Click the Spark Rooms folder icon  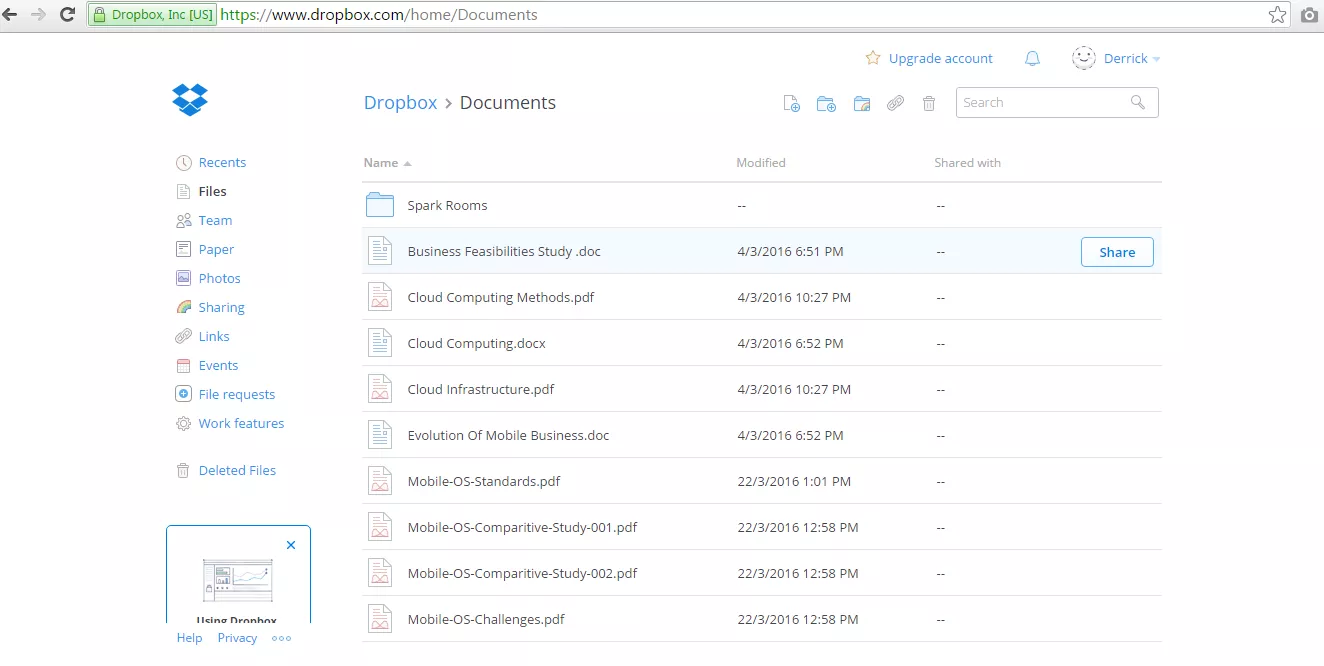pos(380,205)
